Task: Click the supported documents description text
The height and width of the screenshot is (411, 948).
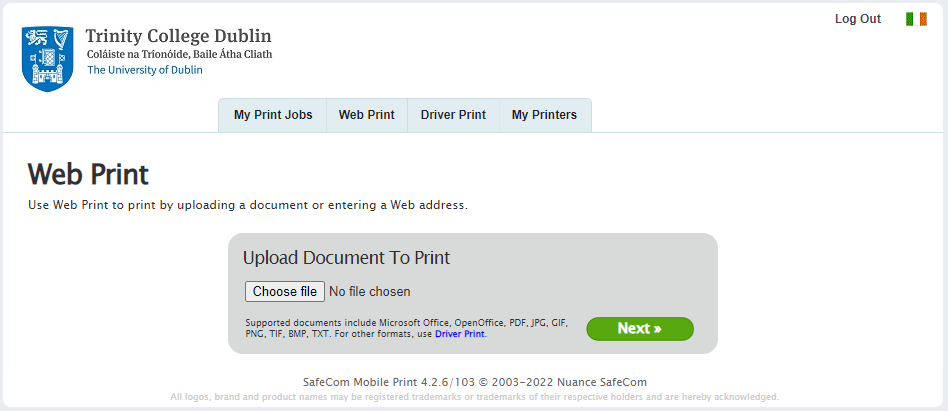Action: coord(406,323)
